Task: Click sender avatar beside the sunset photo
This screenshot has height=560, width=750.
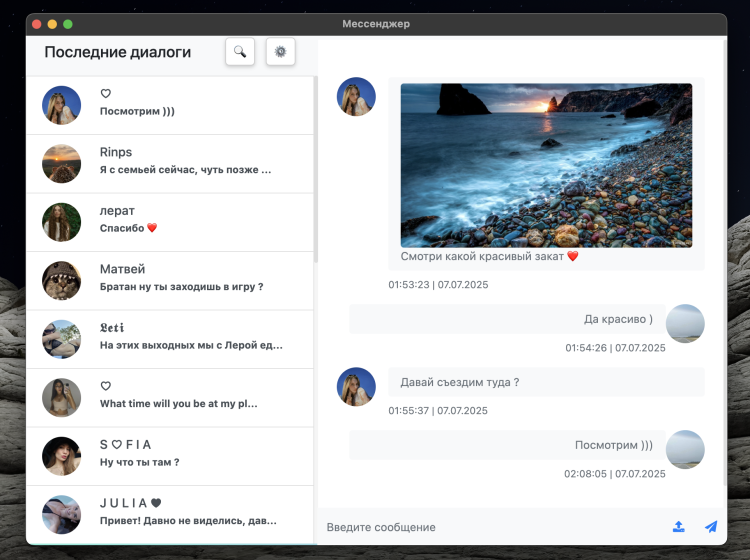Action: point(356,97)
